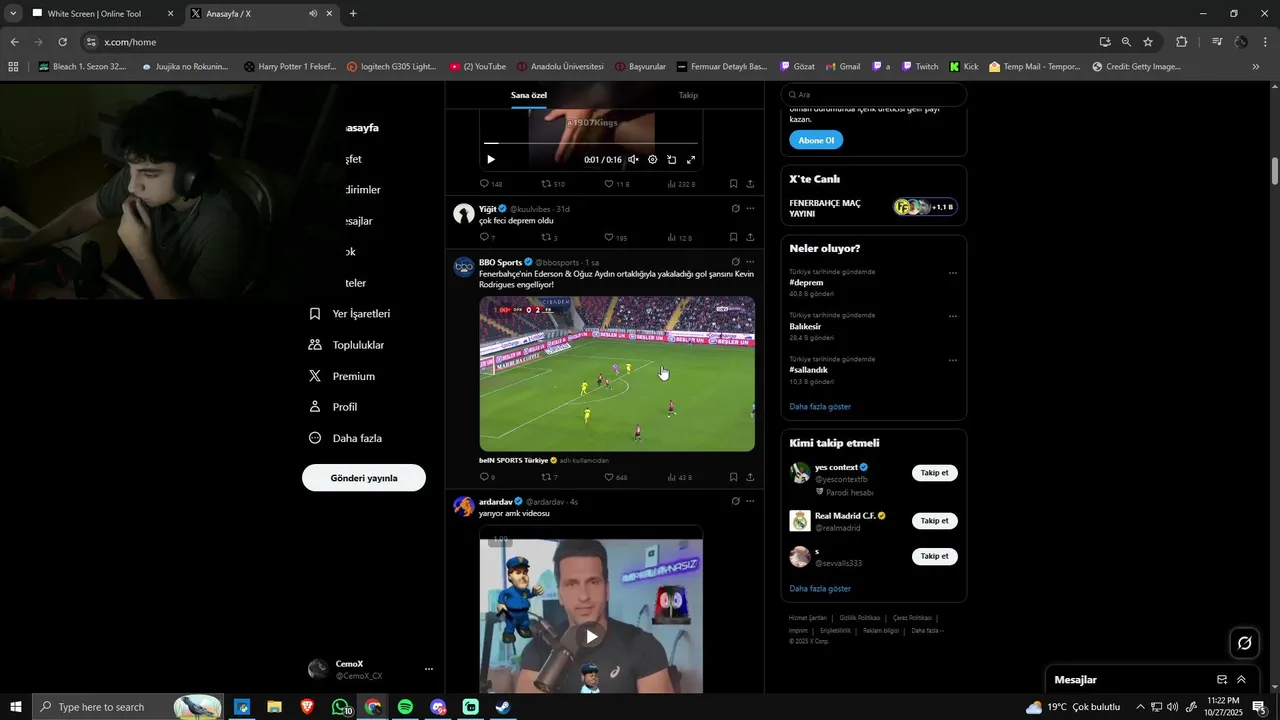Go to Profil page

332,407
